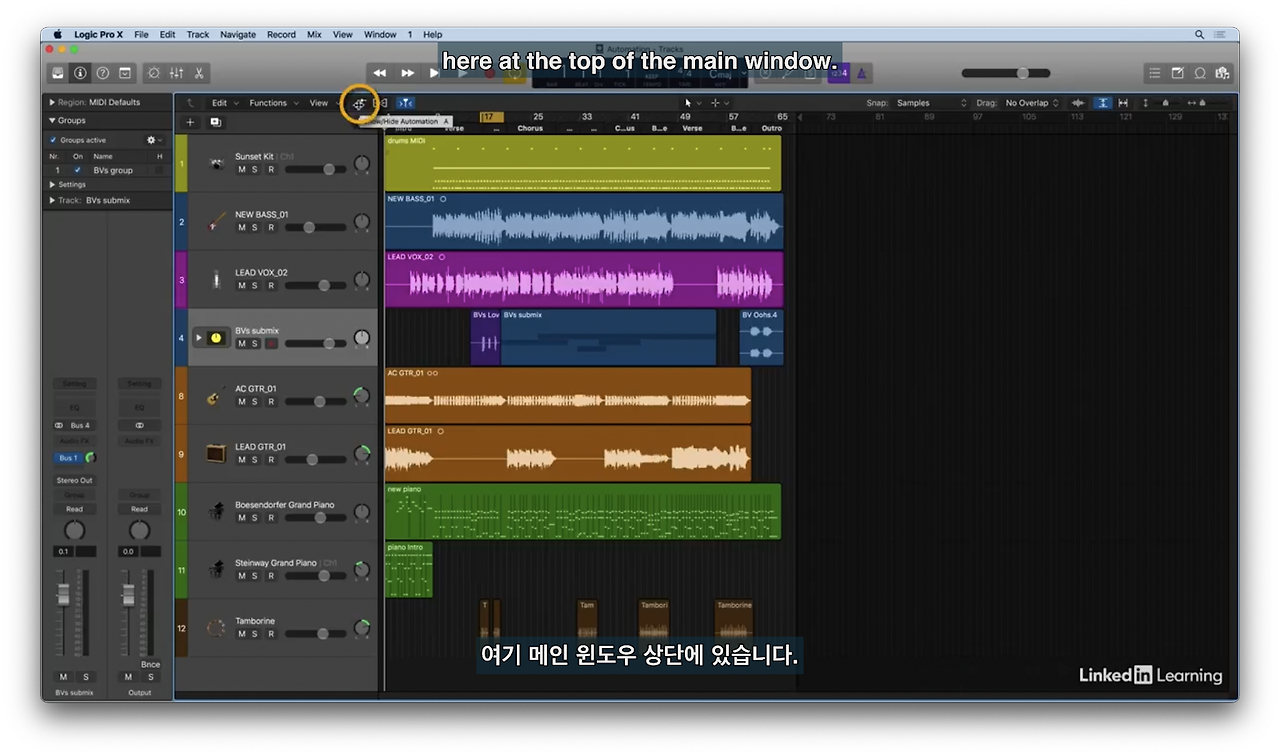Click the duplicate track button

[215, 122]
